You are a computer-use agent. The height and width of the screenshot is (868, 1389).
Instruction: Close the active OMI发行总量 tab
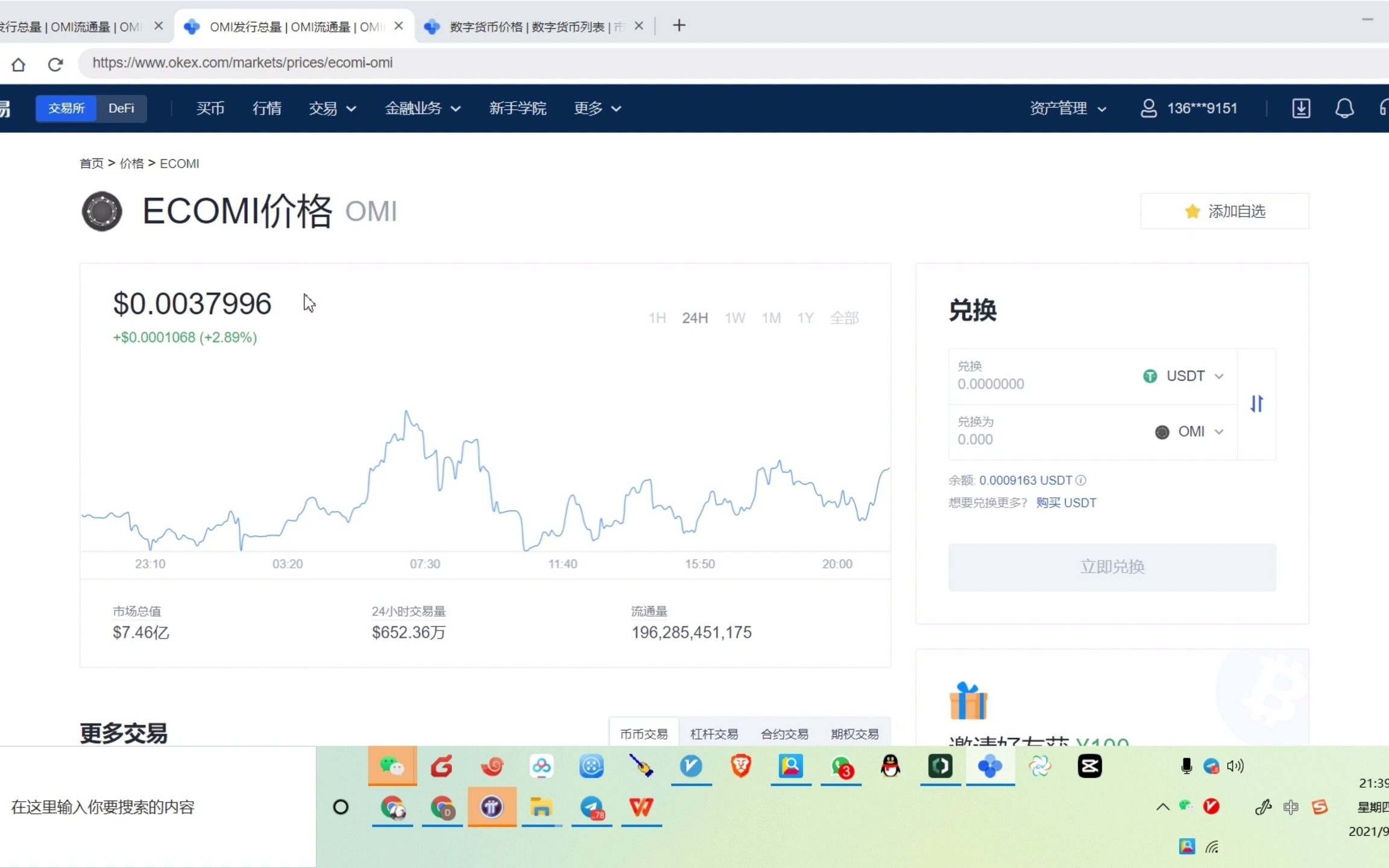point(398,26)
